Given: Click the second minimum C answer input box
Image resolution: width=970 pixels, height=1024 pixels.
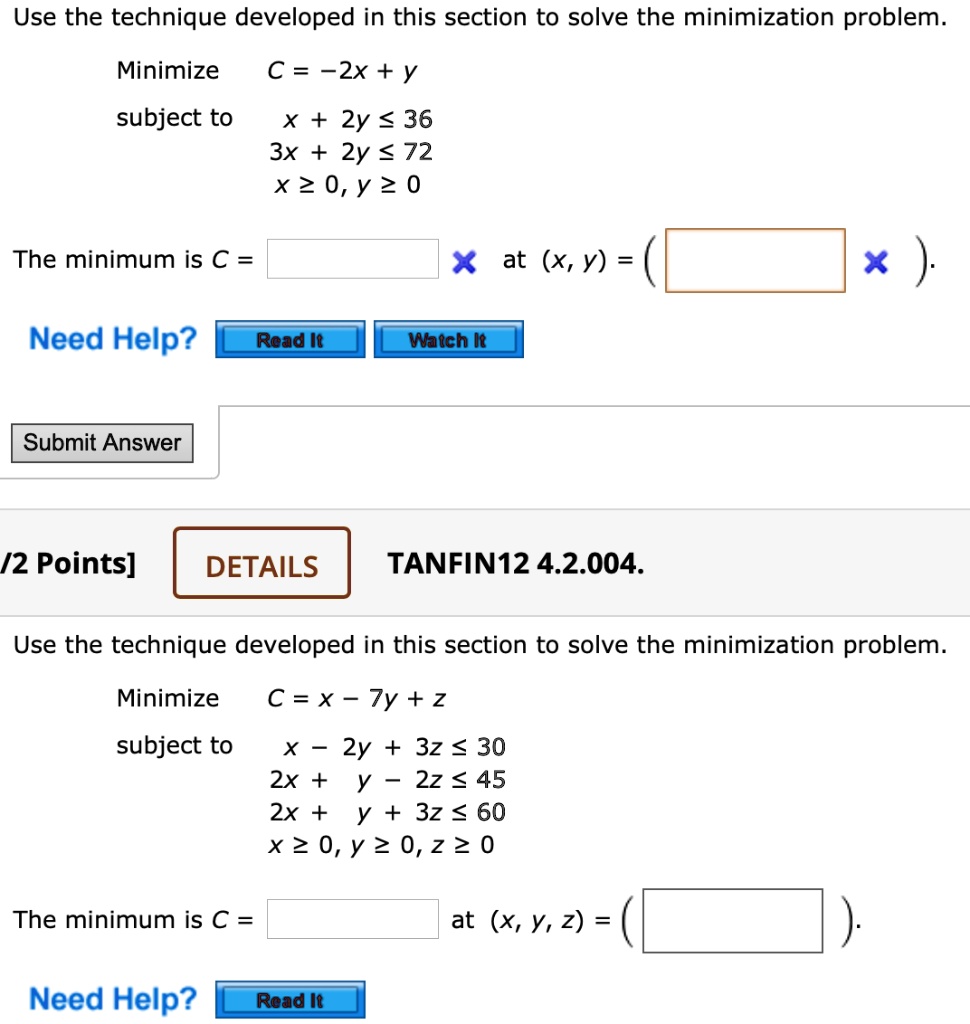Looking at the screenshot, I should [x=353, y=919].
